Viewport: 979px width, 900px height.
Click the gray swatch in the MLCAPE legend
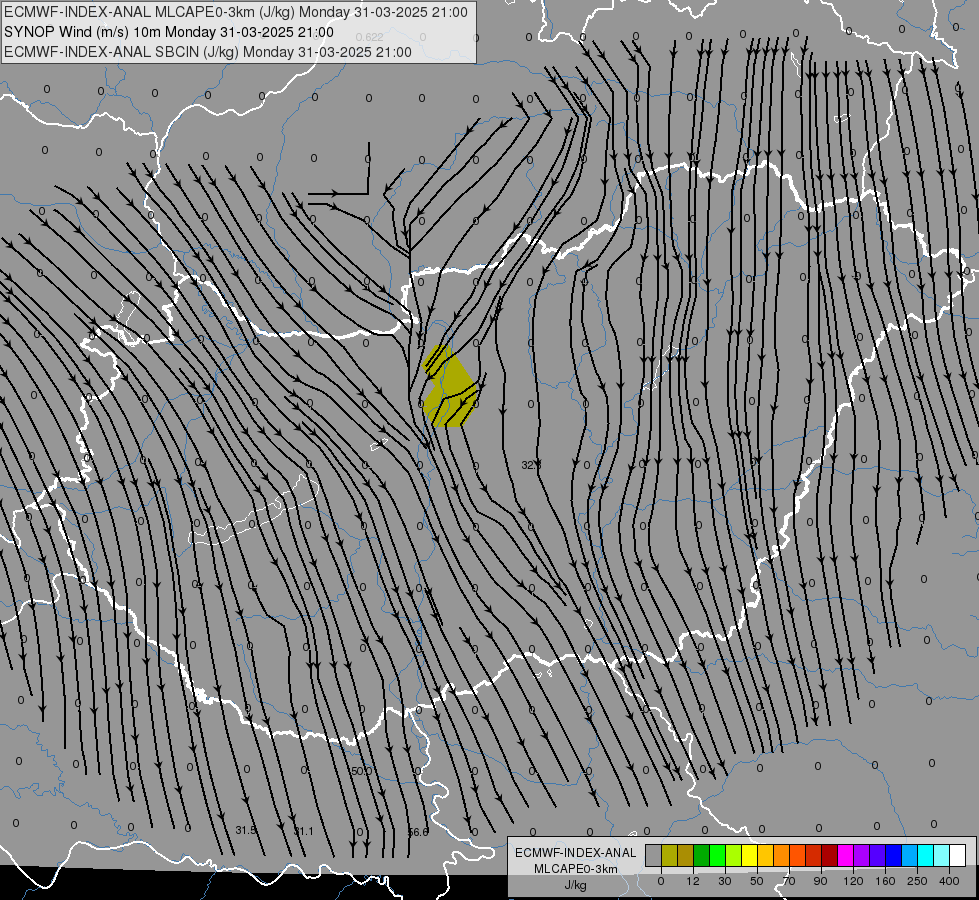coord(654,855)
